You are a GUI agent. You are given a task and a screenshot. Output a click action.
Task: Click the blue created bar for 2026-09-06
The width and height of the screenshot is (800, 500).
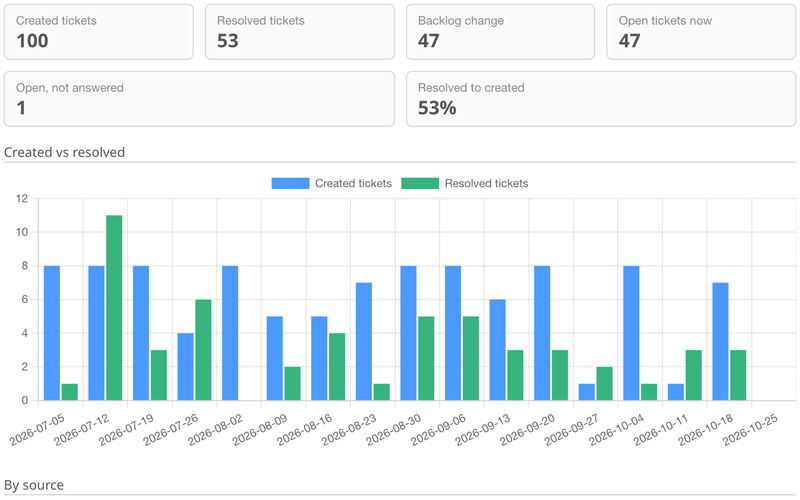pos(453,333)
